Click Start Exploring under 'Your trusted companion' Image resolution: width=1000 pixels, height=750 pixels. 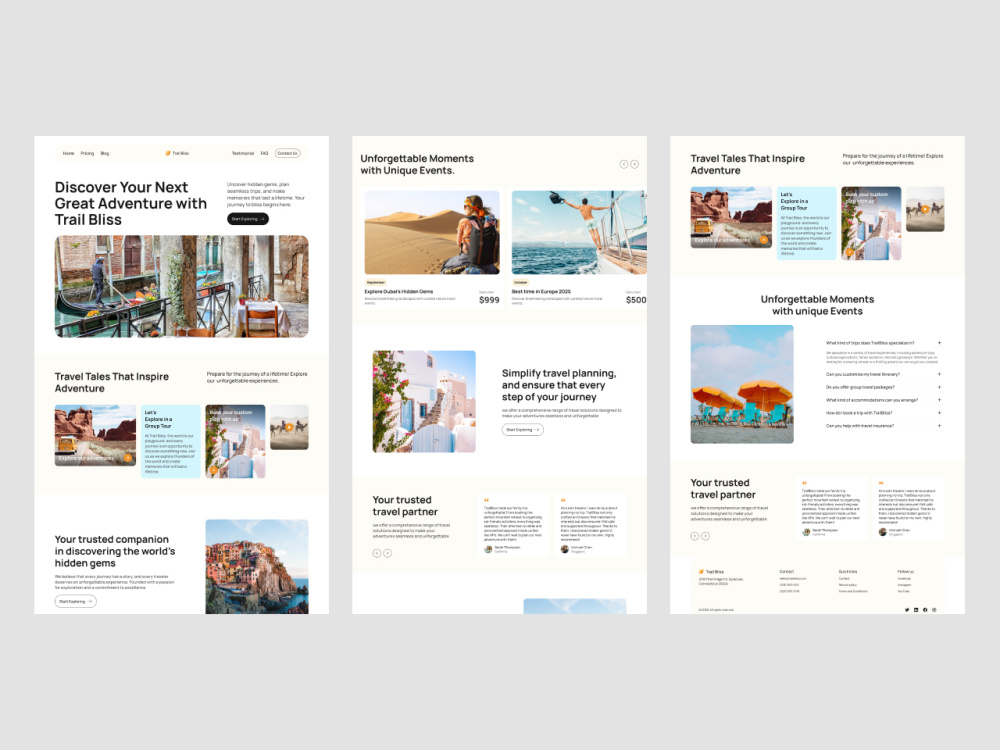click(x=75, y=601)
